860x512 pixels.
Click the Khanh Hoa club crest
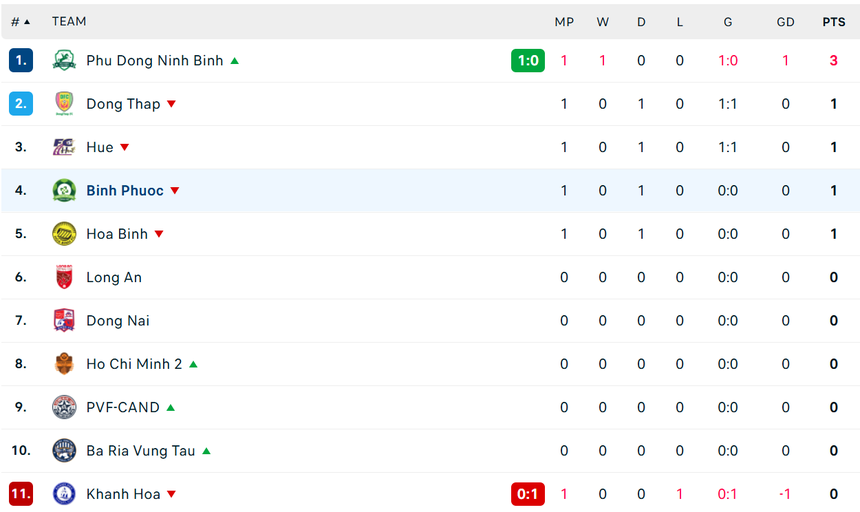tap(64, 494)
